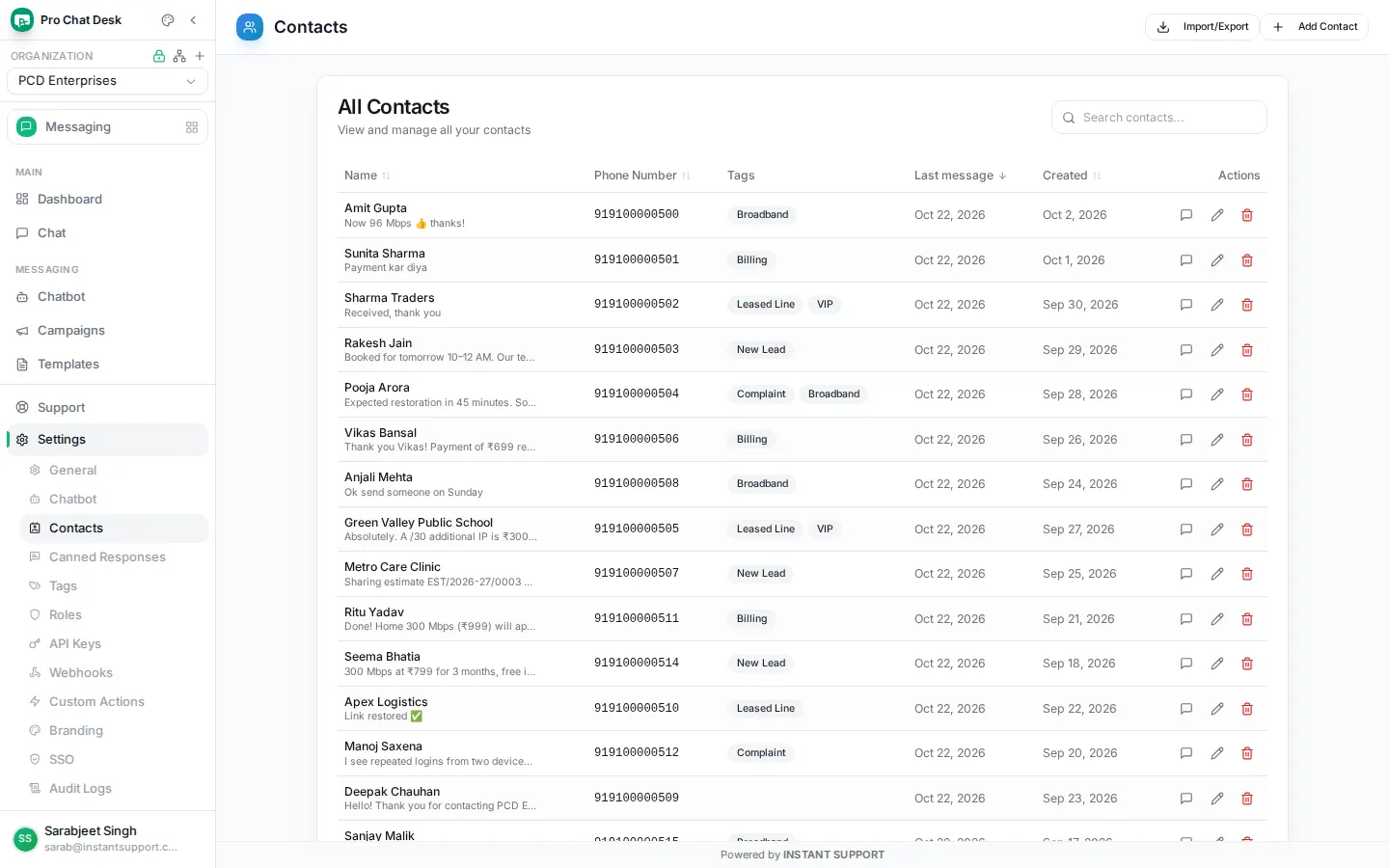This screenshot has width=1389, height=868.
Task: Delete Vikas Bansal contact trash icon
Action: [x=1247, y=440]
